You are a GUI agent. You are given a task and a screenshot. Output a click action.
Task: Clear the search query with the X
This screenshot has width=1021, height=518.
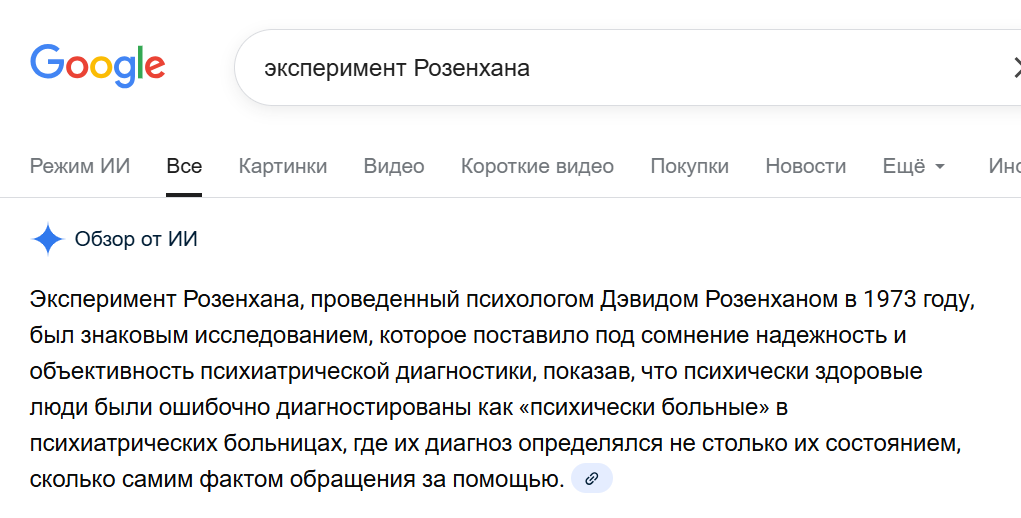pos(1014,68)
